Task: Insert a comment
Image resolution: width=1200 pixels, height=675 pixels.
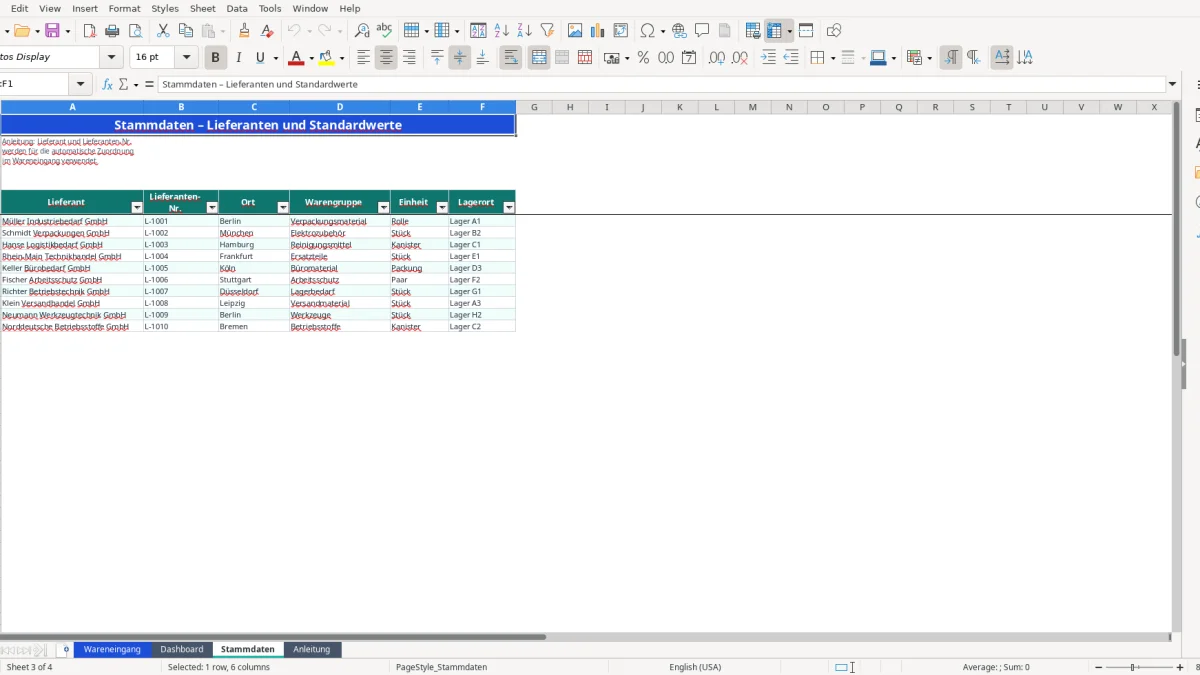Action: pyautogui.click(x=702, y=31)
